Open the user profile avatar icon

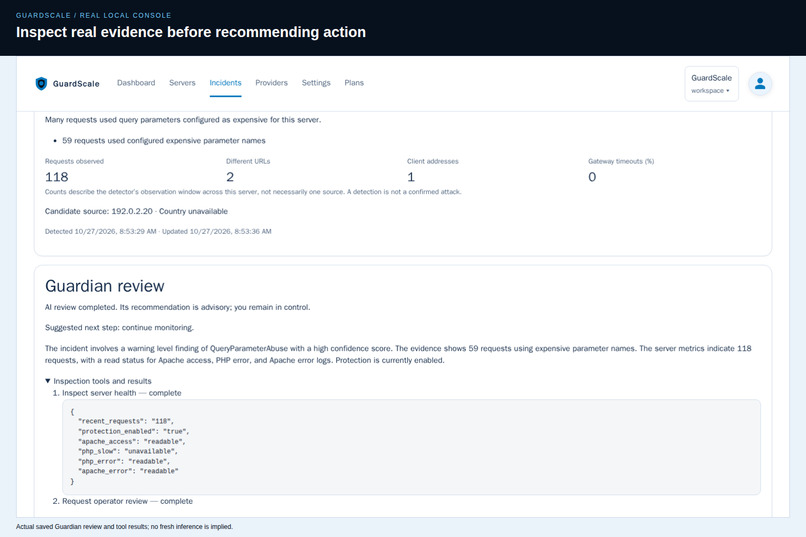[760, 84]
